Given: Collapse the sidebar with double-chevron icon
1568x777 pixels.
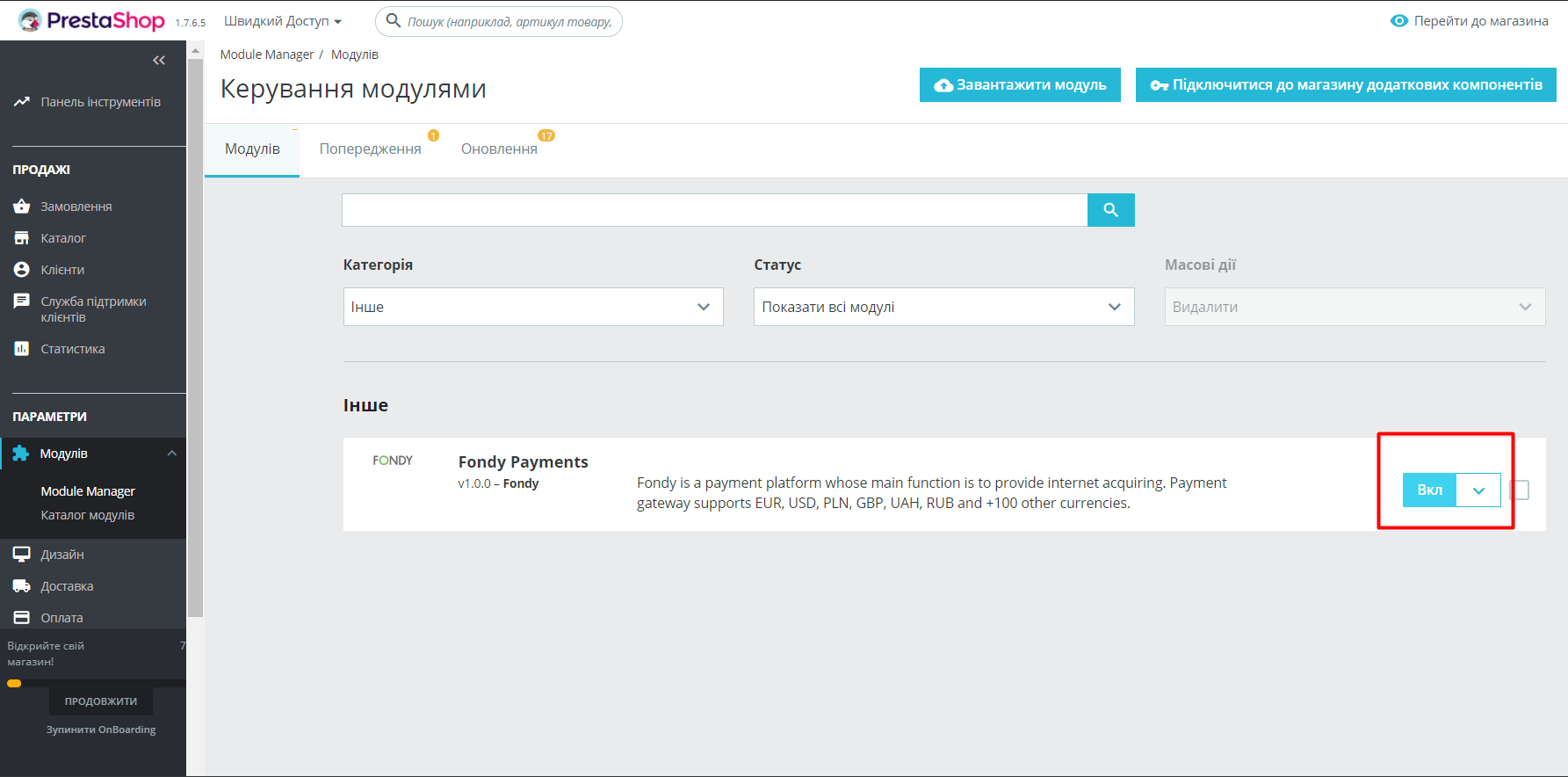Looking at the screenshot, I should point(159,60).
